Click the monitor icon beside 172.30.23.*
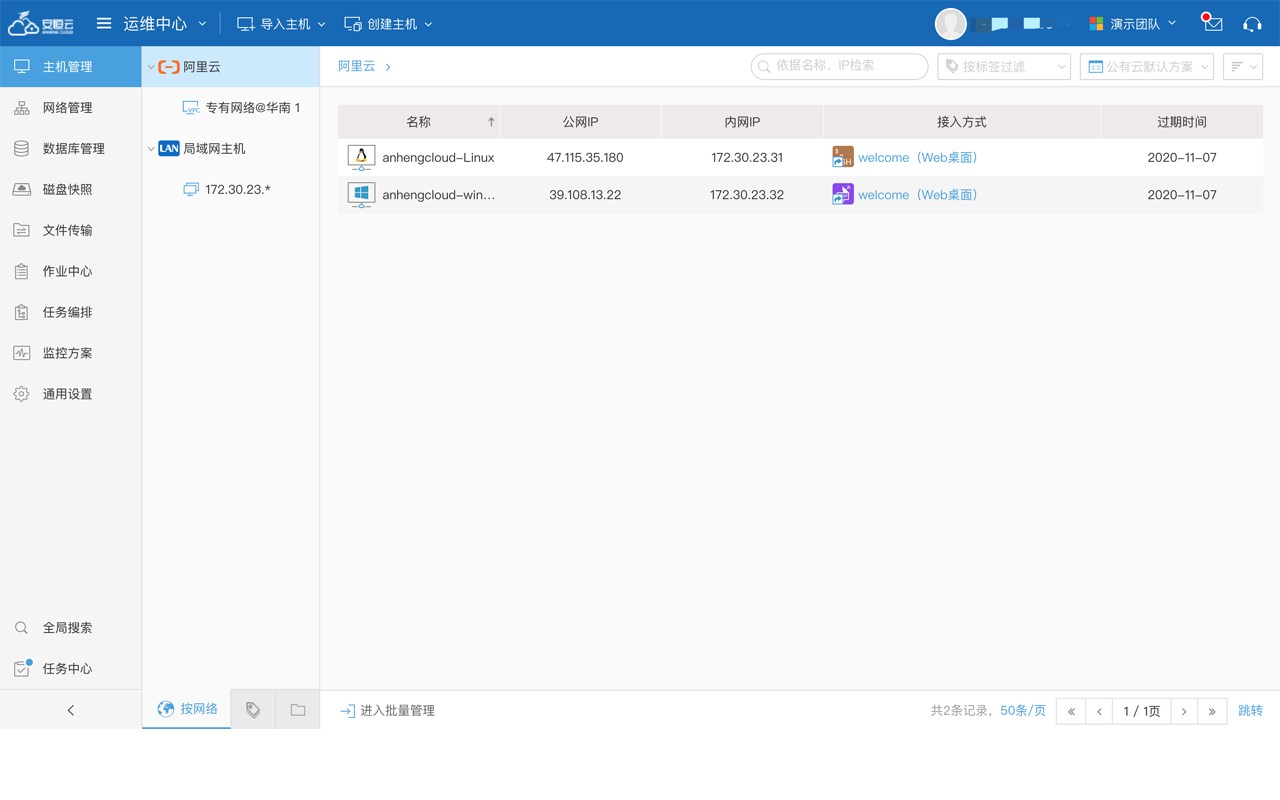This screenshot has height=800, width=1280. click(192, 189)
